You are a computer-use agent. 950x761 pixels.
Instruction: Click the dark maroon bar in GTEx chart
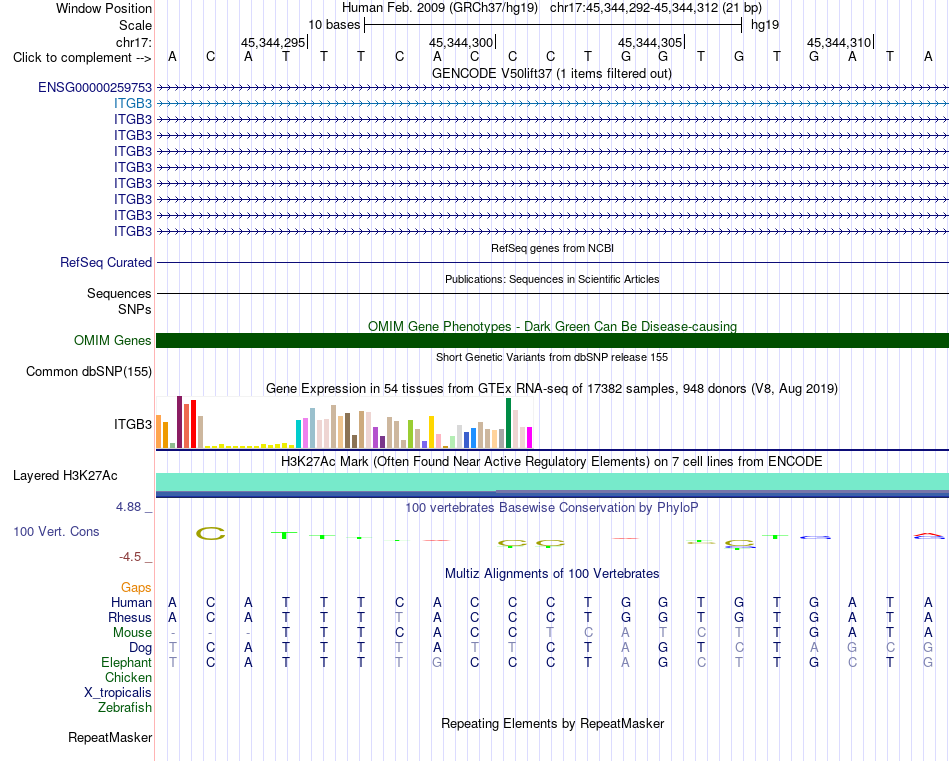[x=179, y=422]
